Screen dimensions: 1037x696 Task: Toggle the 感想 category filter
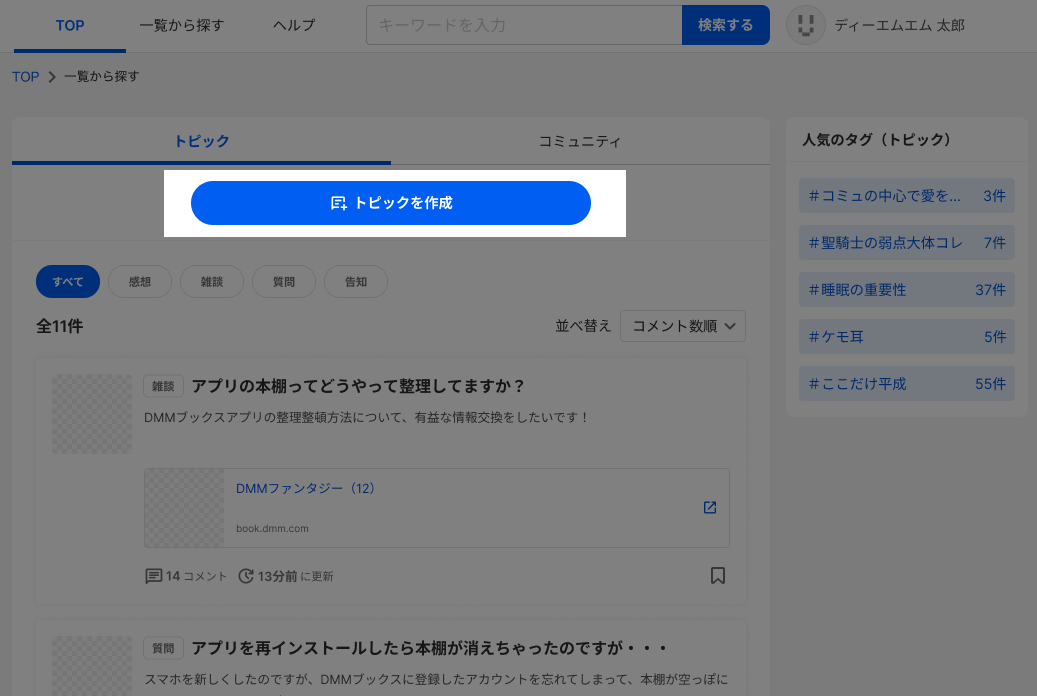click(x=140, y=282)
